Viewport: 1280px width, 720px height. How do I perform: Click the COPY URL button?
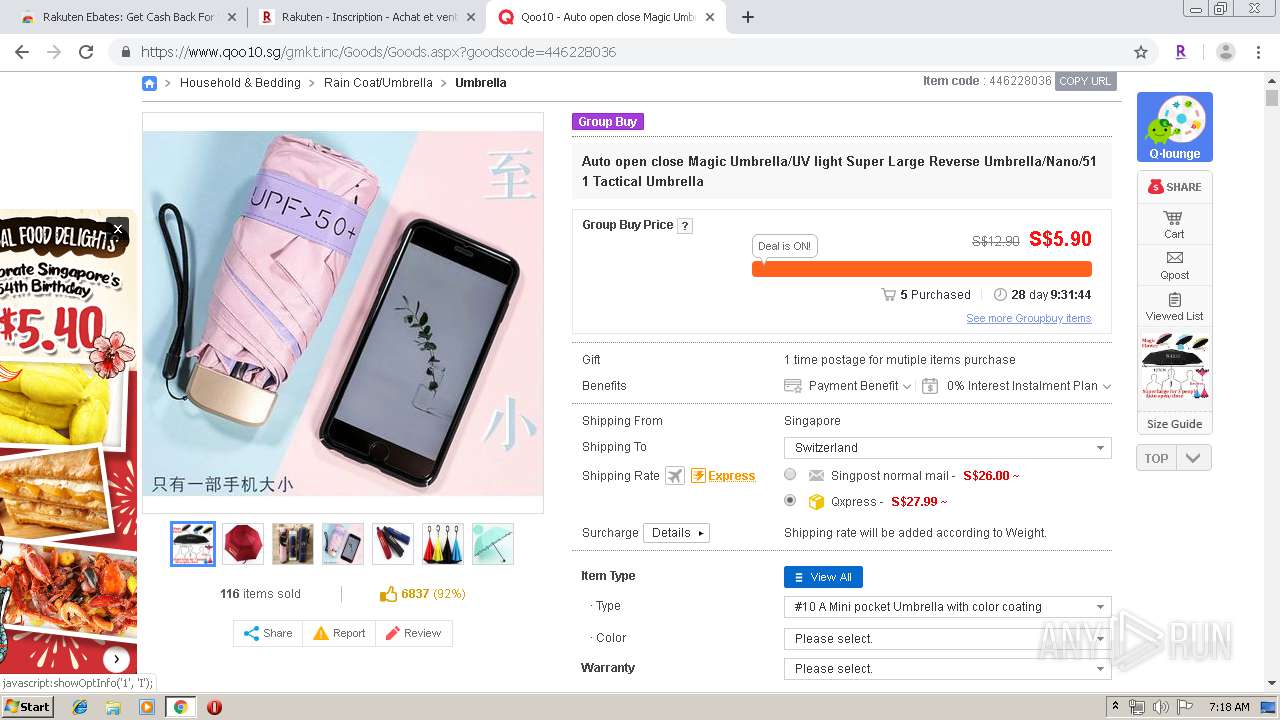tap(1085, 81)
